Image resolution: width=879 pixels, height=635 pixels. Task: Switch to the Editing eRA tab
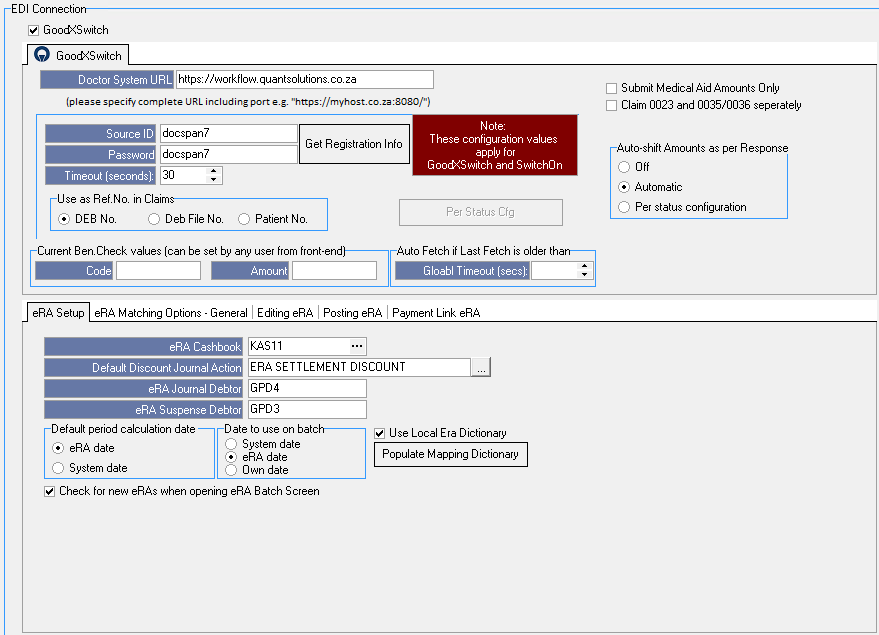(285, 313)
